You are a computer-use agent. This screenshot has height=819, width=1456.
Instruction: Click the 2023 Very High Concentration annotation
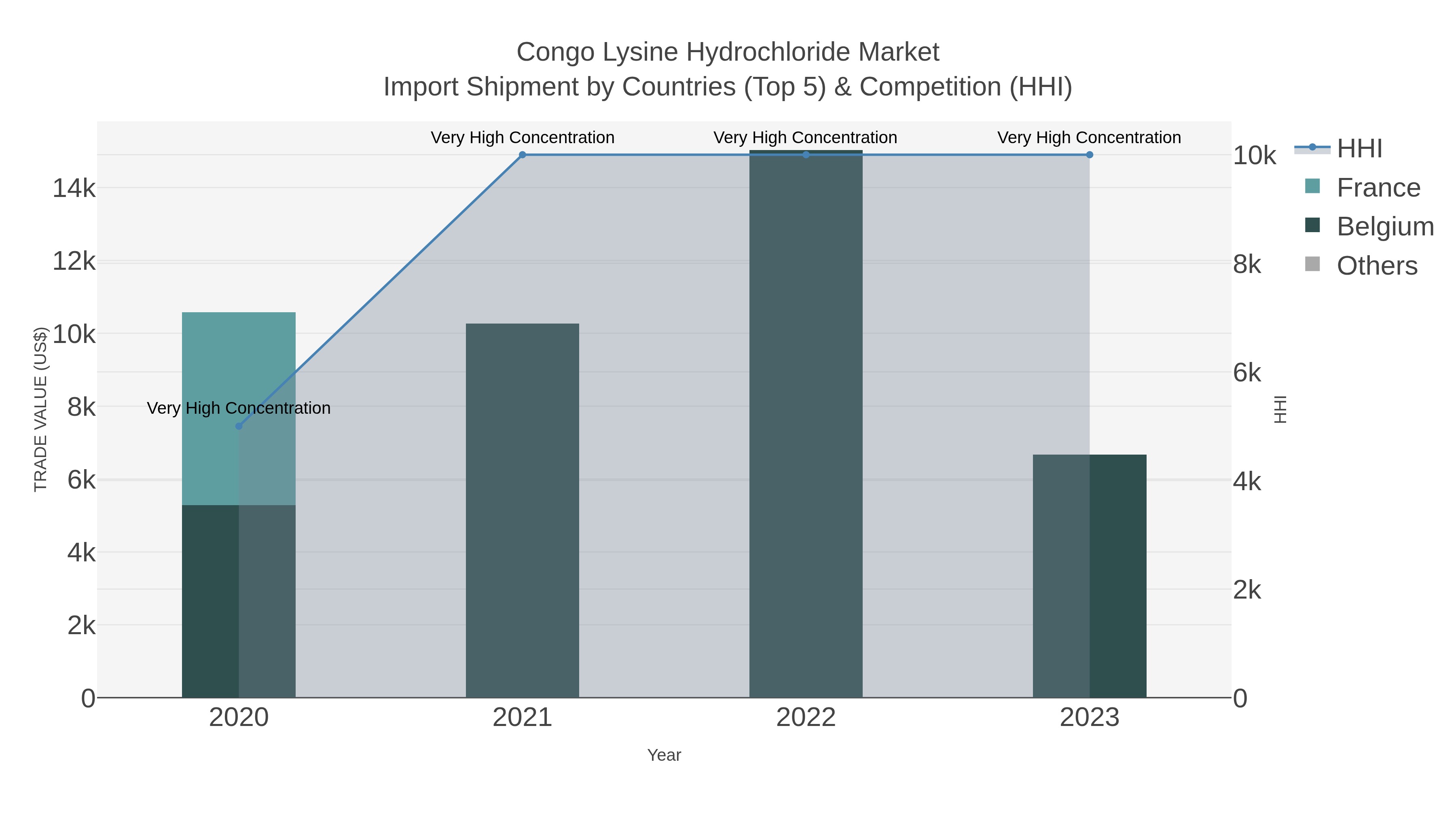(x=1089, y=138)
